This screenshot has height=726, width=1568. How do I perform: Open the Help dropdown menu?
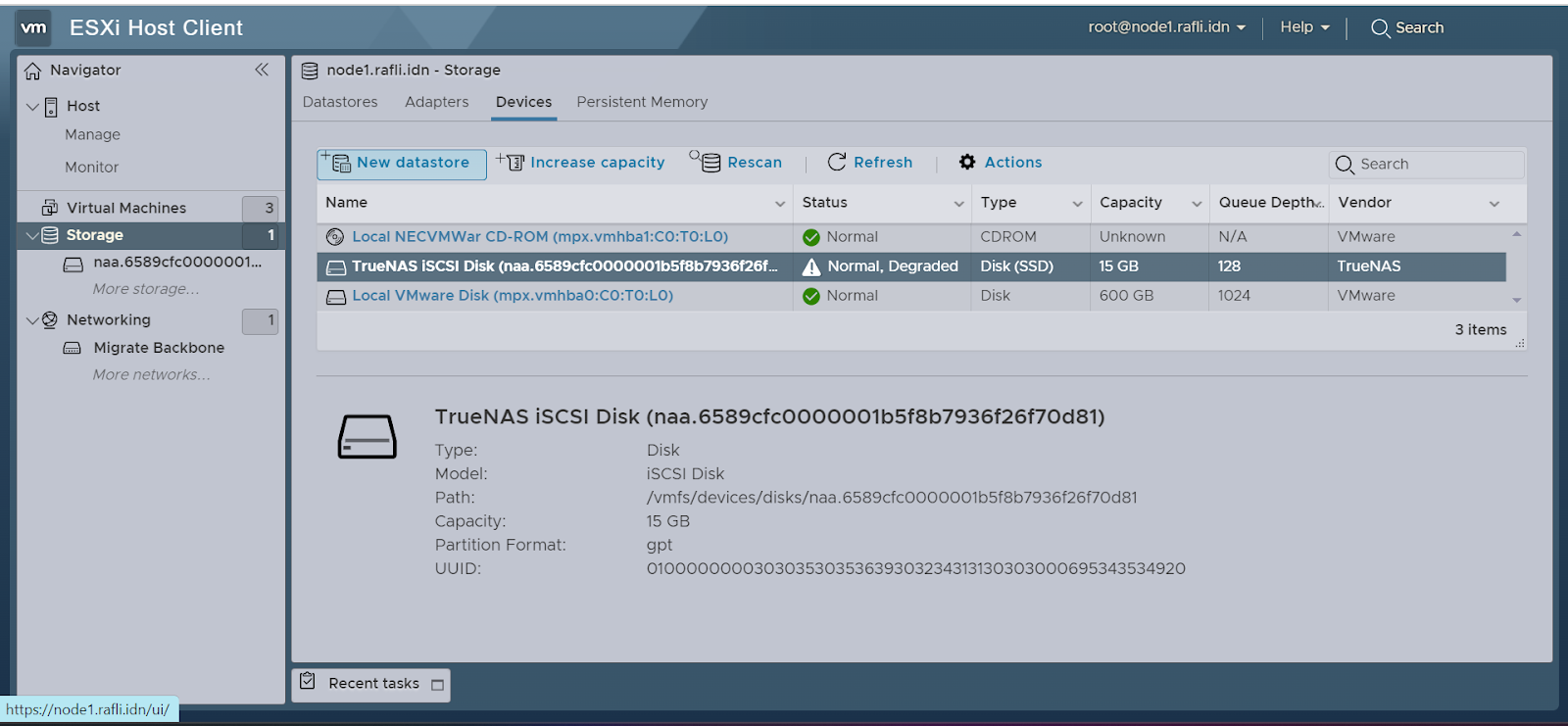pos(1305,27)
